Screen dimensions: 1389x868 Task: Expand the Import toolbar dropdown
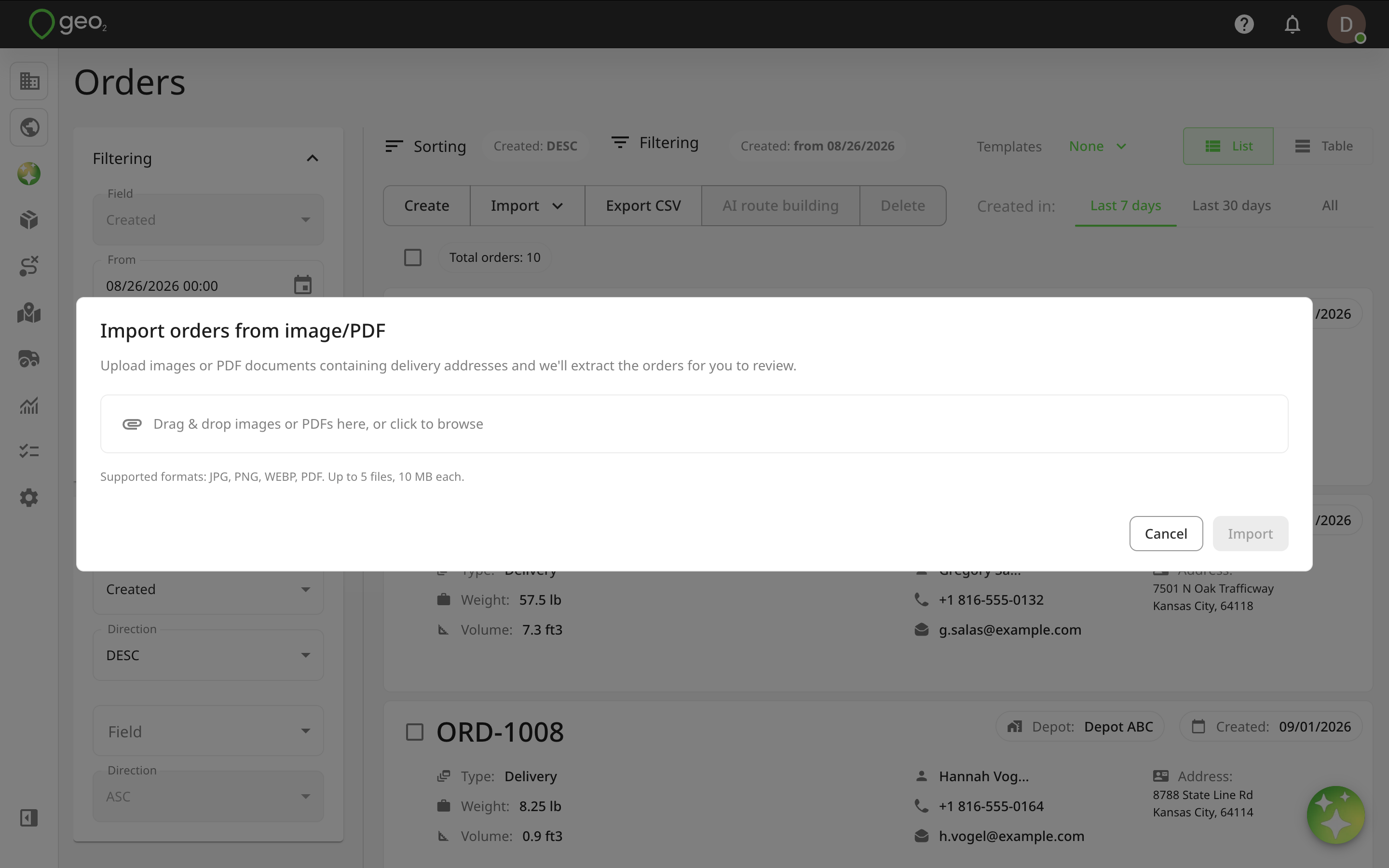click(x=528, y=205)
